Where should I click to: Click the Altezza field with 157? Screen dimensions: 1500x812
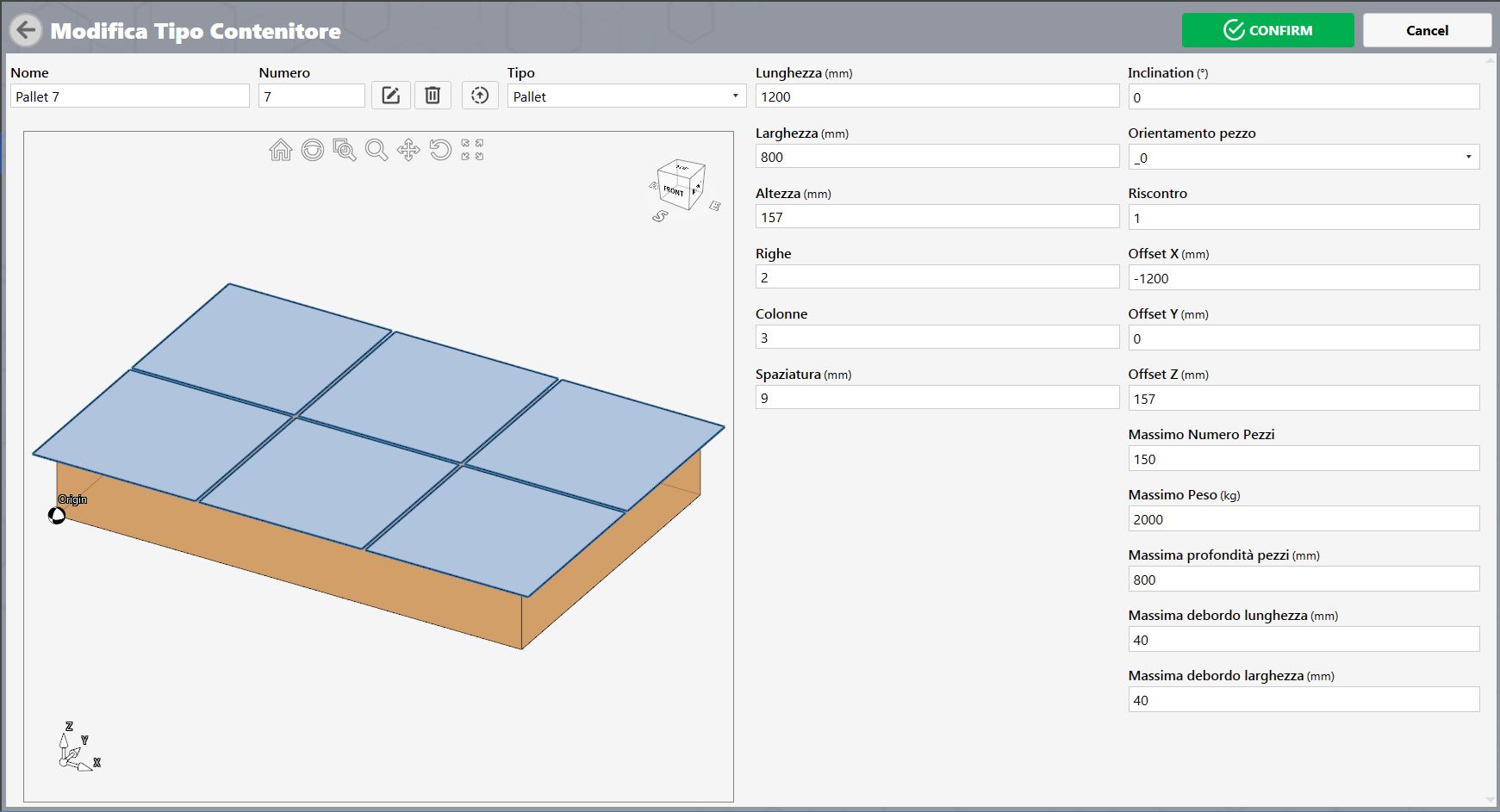937,217
